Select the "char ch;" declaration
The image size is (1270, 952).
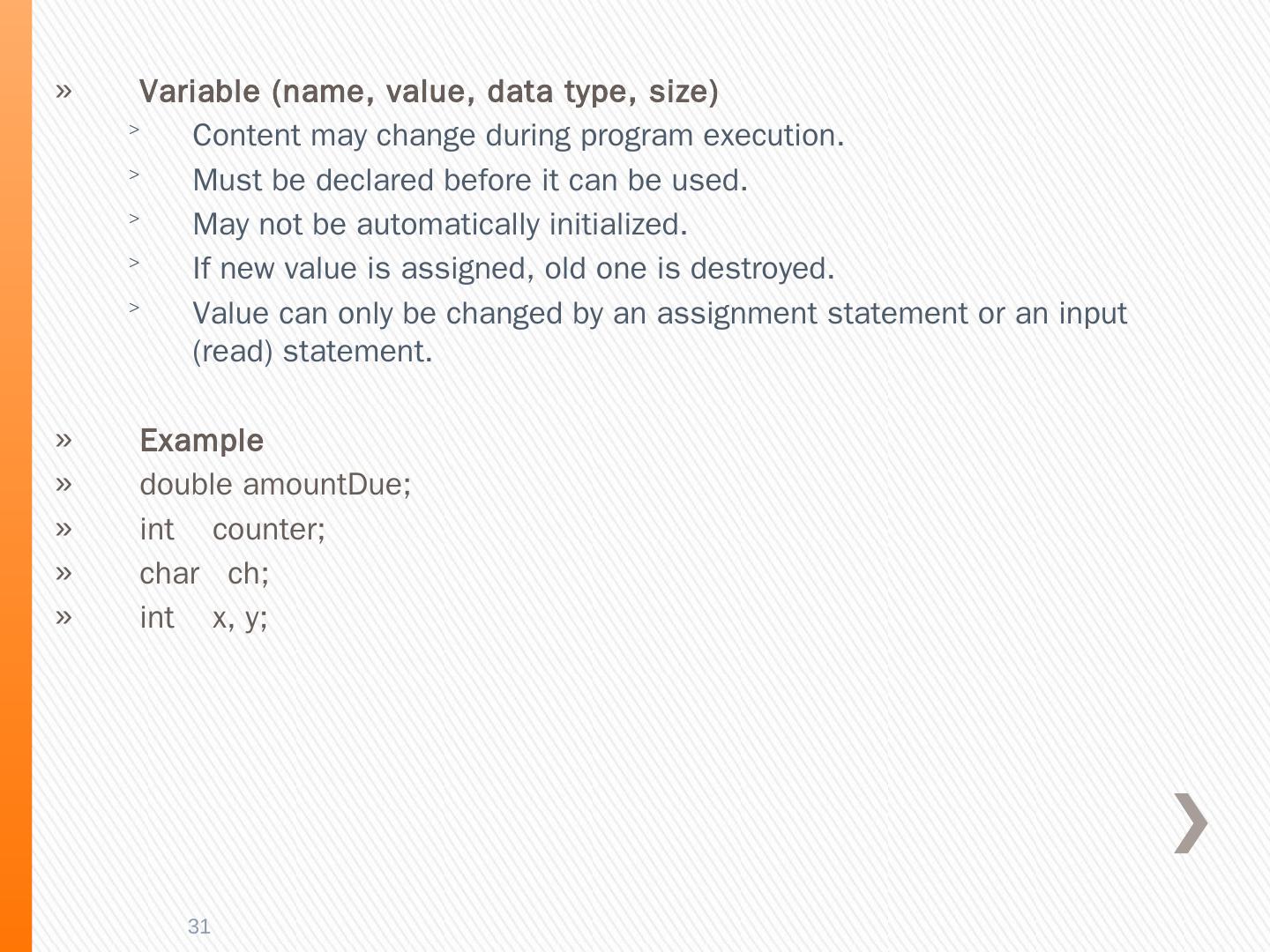point(204,574)
